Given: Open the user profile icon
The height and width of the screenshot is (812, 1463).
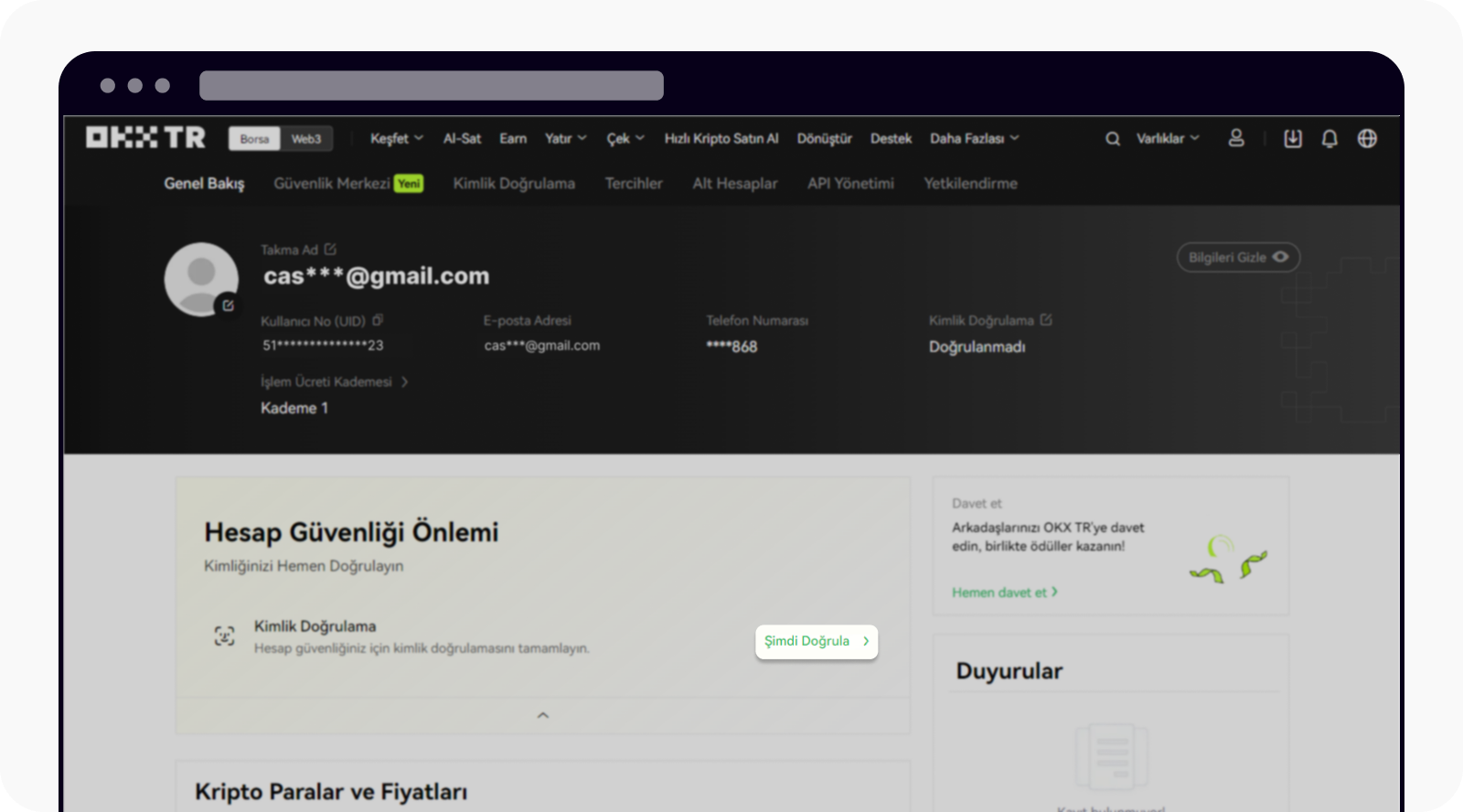Looking at the screenshot, I should pyautogui.click(x=1236, y=138).
